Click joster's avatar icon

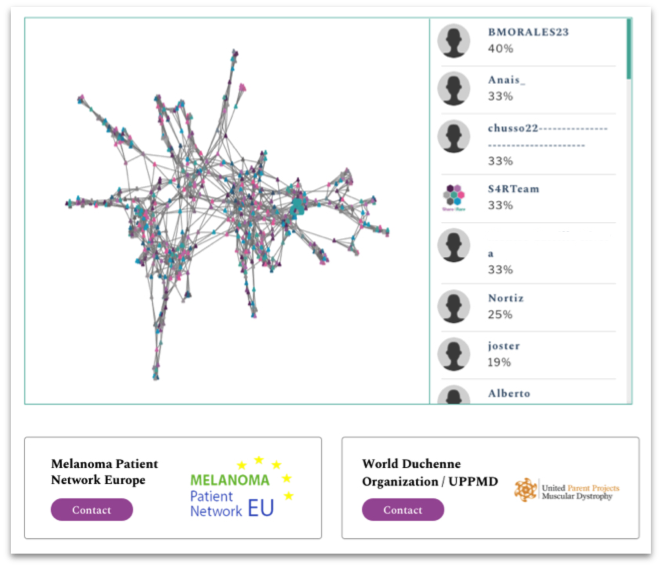tap(454, 354)
